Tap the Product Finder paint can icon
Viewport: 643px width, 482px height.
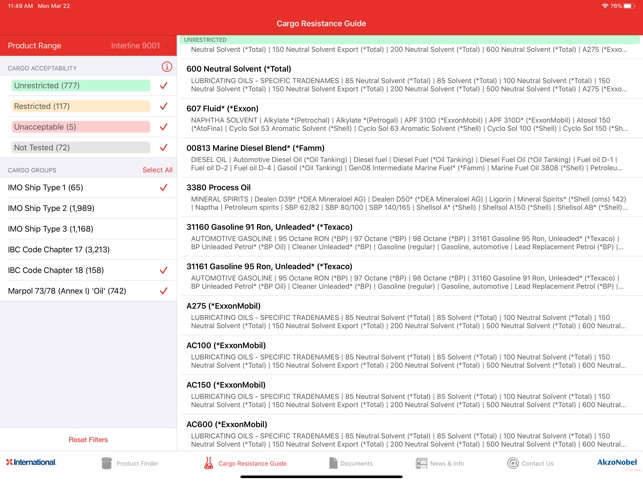[x=107, y=463]
